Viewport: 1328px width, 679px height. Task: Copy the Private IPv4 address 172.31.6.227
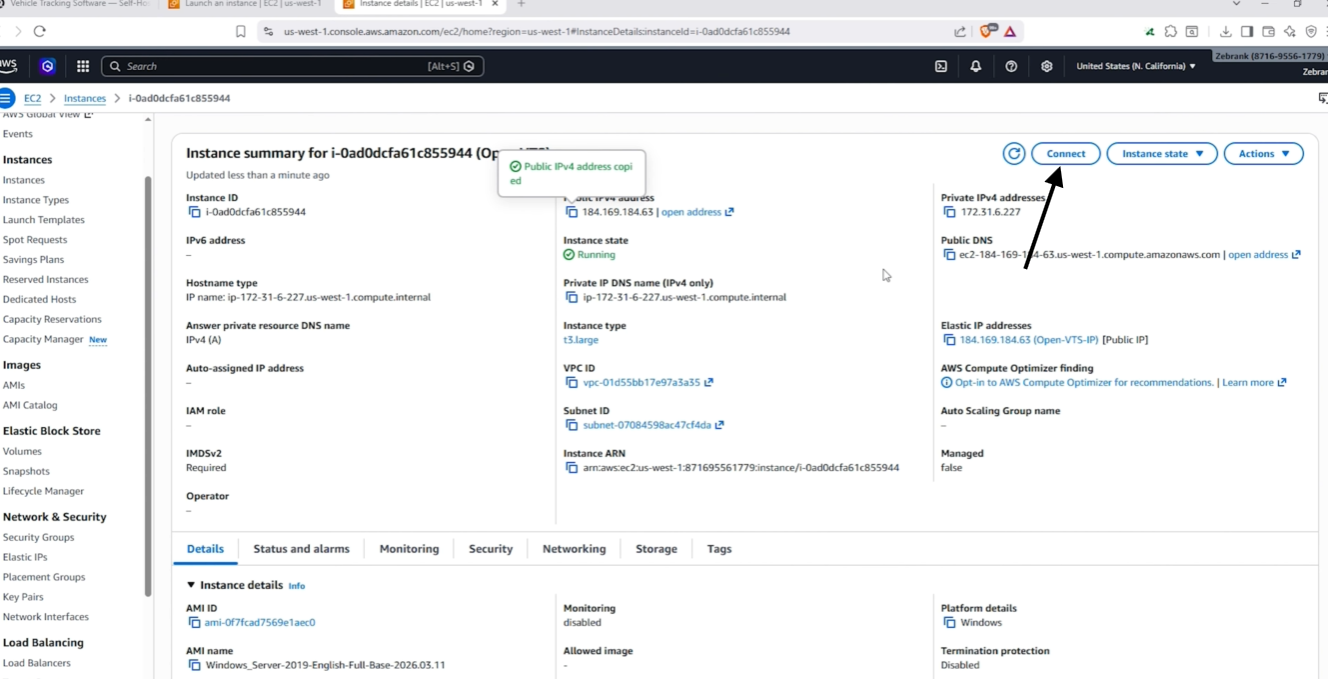click(x=949, y=212)
